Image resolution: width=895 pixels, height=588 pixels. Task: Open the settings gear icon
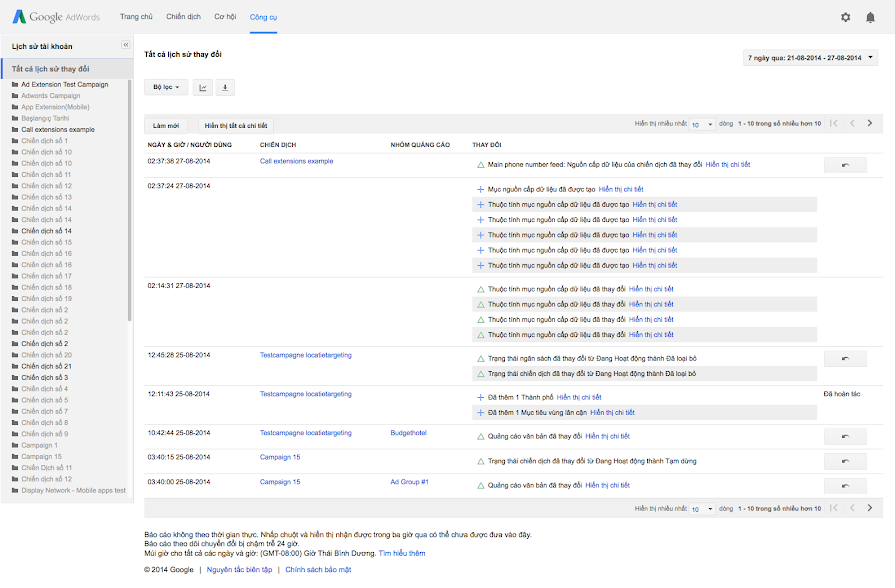pyautogui.click(x=846, y=17)
